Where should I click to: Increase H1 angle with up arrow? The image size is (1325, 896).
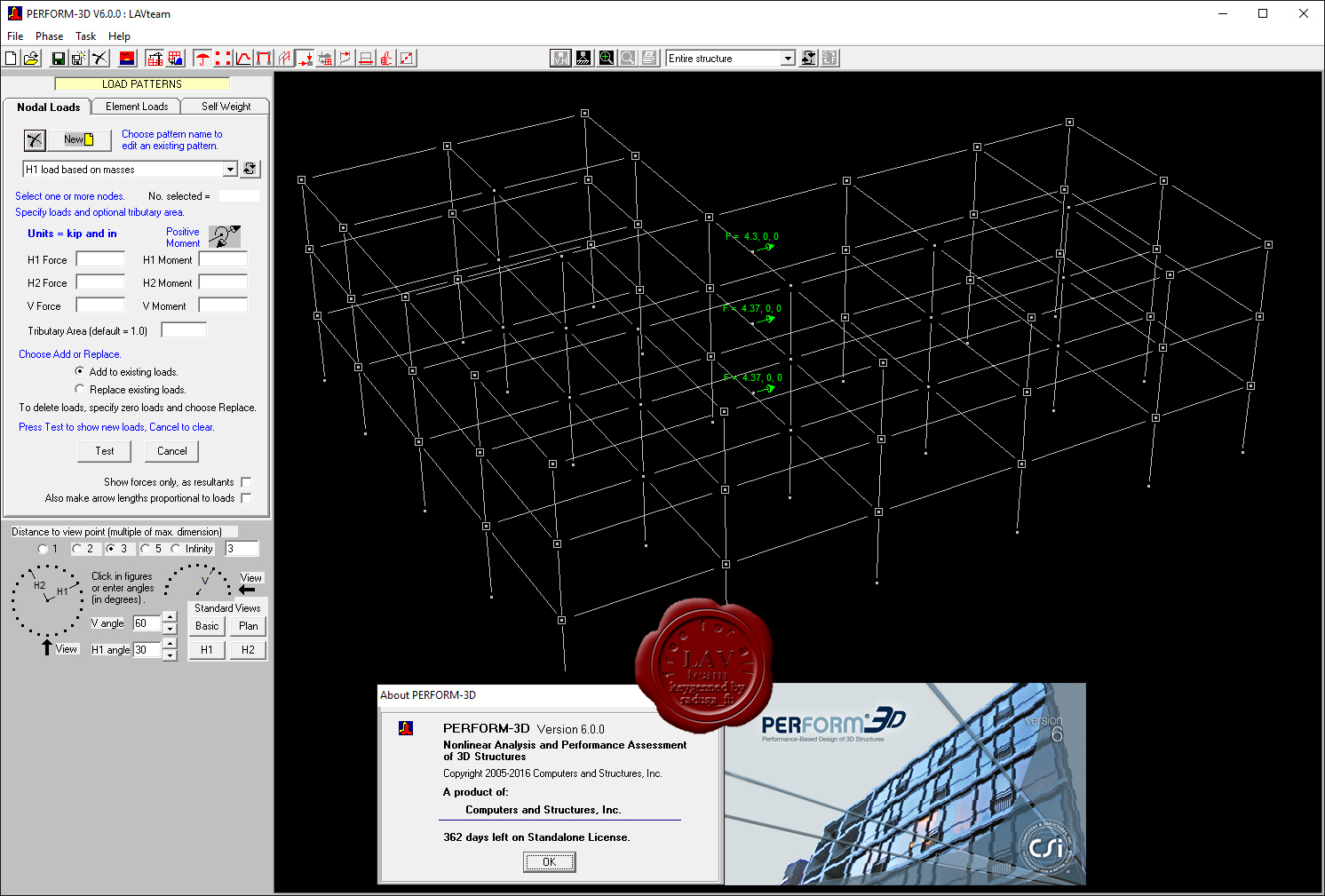pyautogui.click(x=170, y=644)
